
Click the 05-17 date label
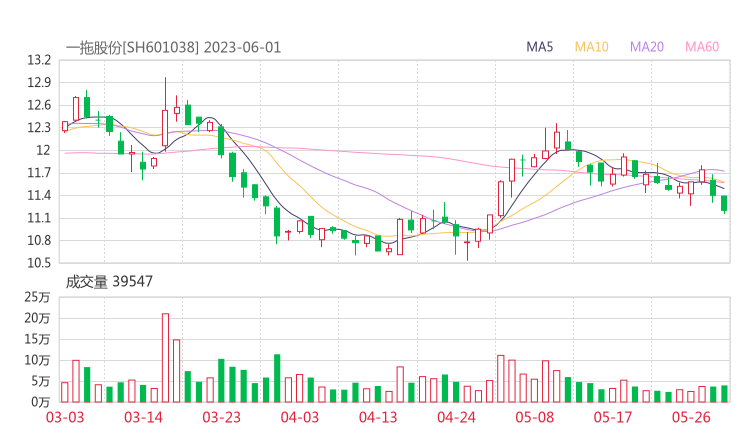(613, 417)
